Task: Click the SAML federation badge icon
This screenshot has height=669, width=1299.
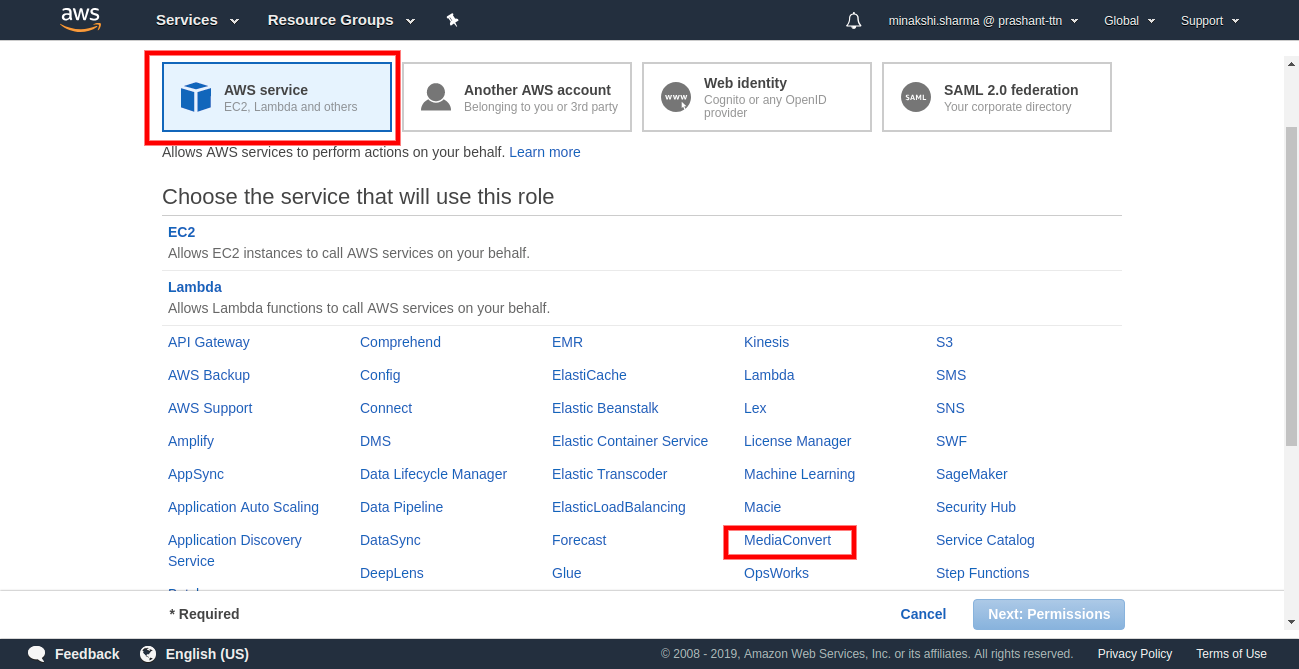Action: pyautogui.click(x=916, y=97)
